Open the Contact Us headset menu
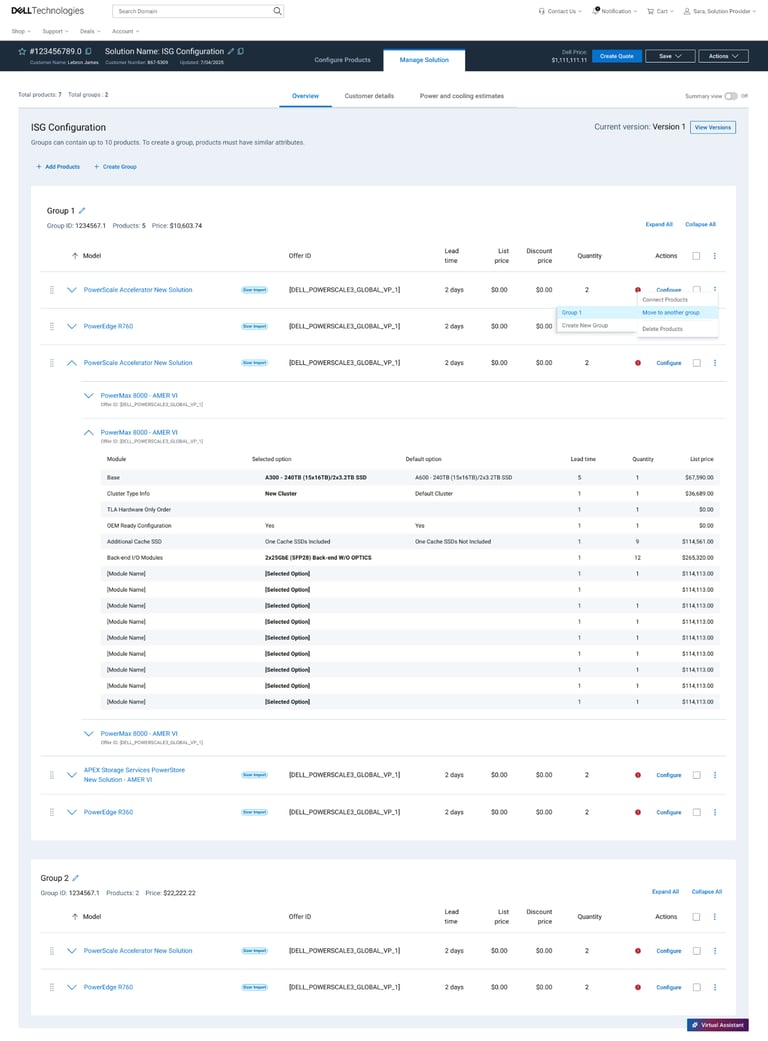The width and height of the screenshot is (768, 1041). (560, 11)
